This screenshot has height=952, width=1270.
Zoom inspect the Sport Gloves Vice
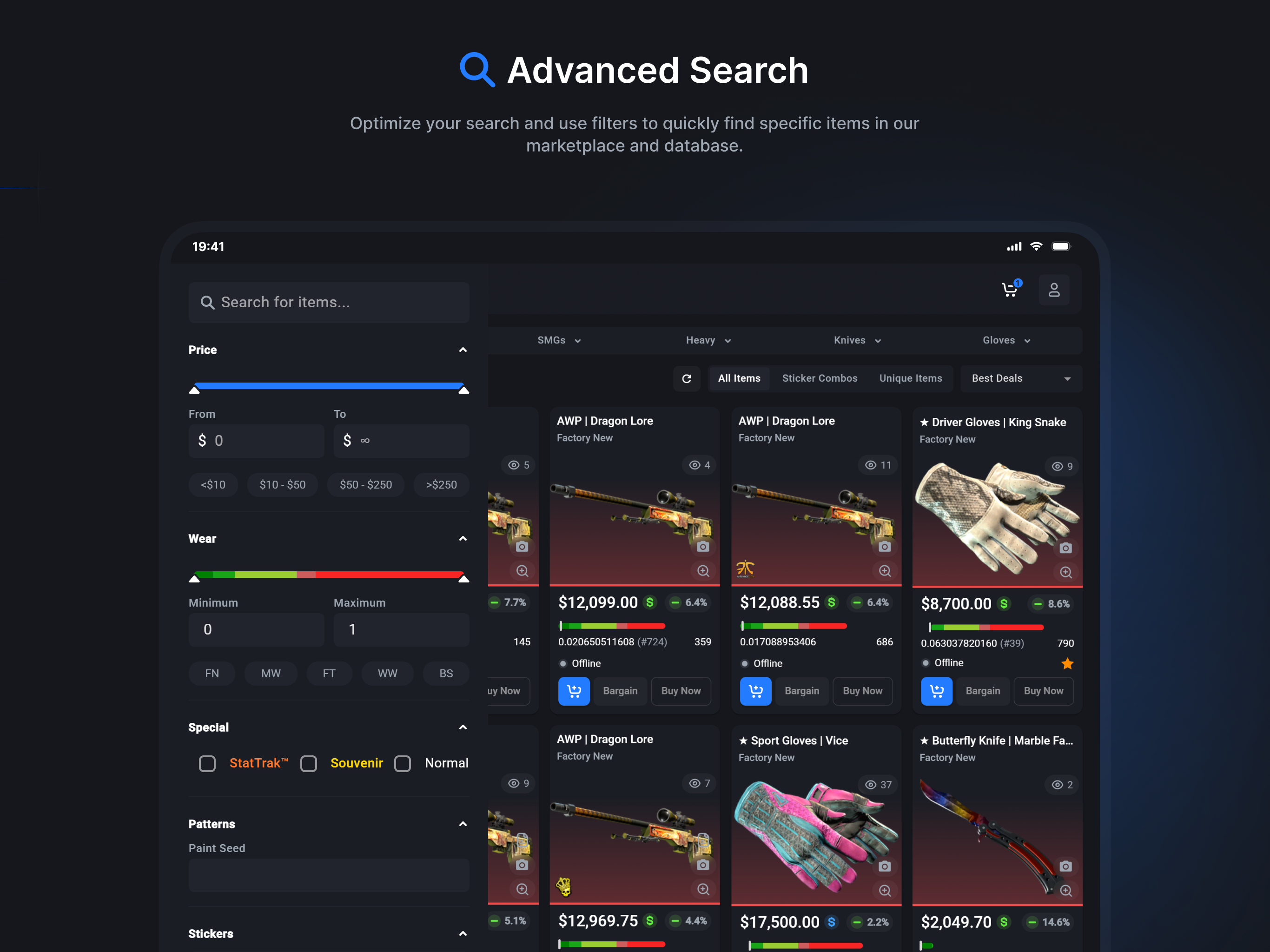884,890
